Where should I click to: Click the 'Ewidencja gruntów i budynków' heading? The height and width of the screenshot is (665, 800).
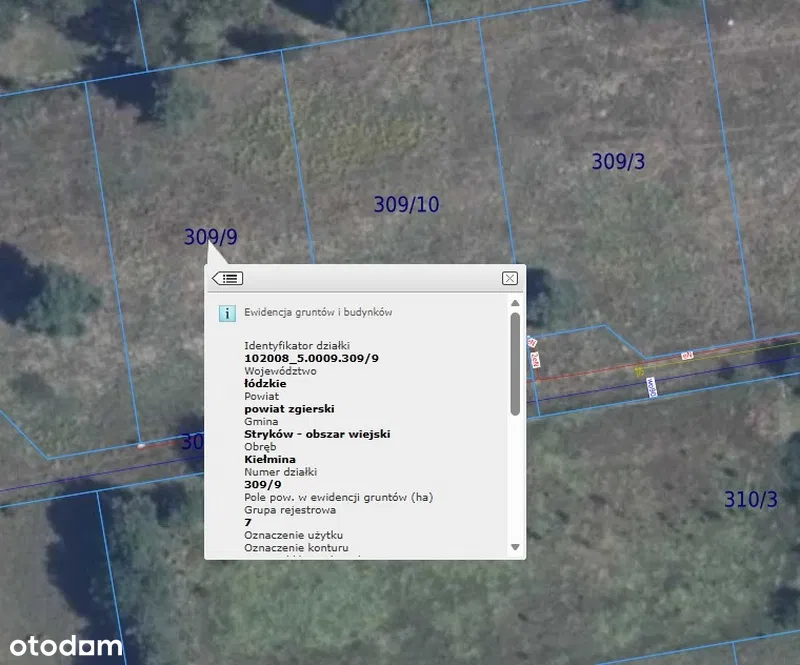tap(318, 312)
